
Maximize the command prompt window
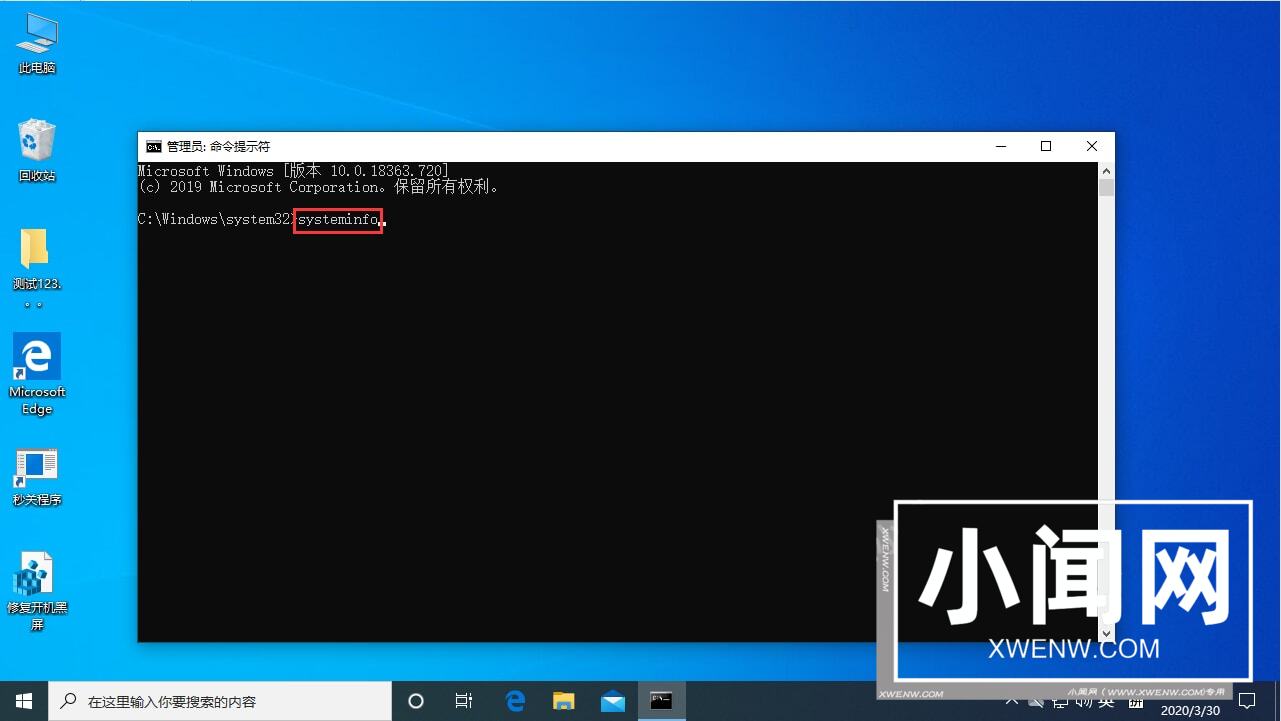click(x=1046, y=146)
